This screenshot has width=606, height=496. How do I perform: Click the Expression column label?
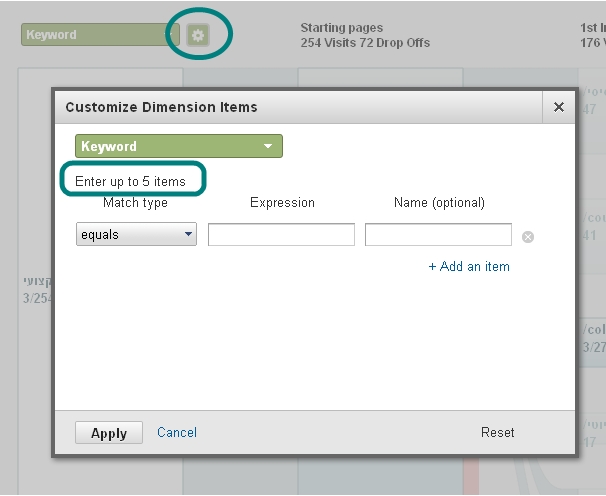coord(282,203)
